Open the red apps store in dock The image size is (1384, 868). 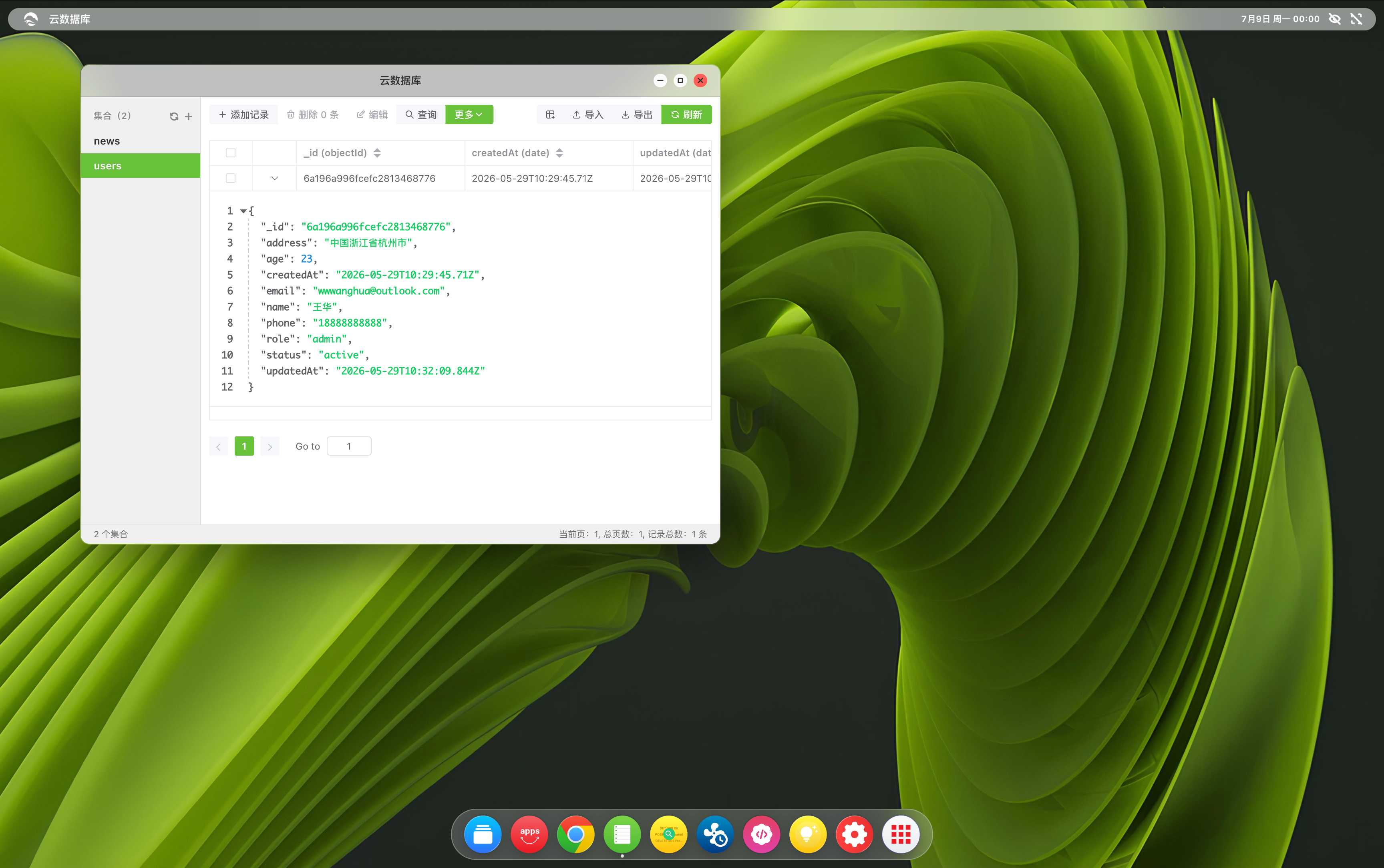[x=529, y=834]
